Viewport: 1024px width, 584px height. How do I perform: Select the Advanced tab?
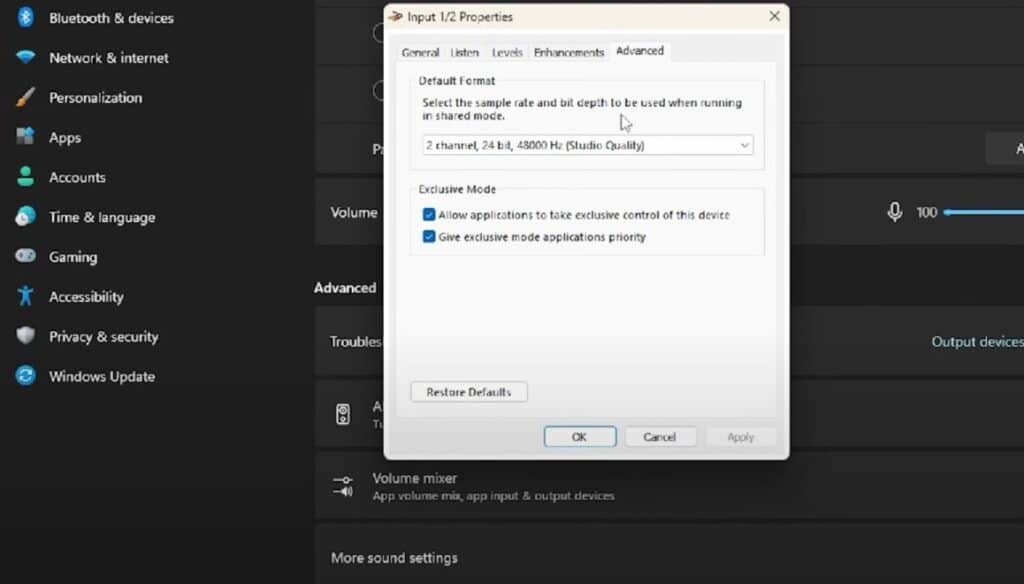pyautogui.click(x=640, y=51)
